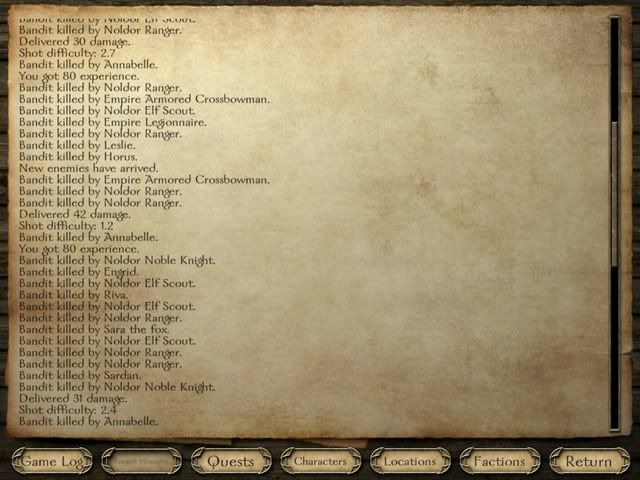View the Factions page
This screenshot has width=640, height=480.
(x=500, y=461)
